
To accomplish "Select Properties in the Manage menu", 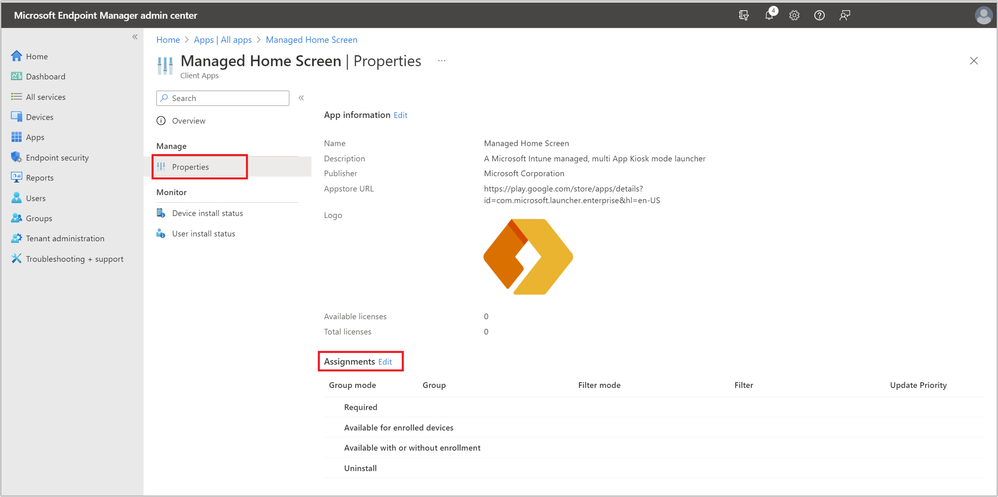I will click(x=190, y=167).
